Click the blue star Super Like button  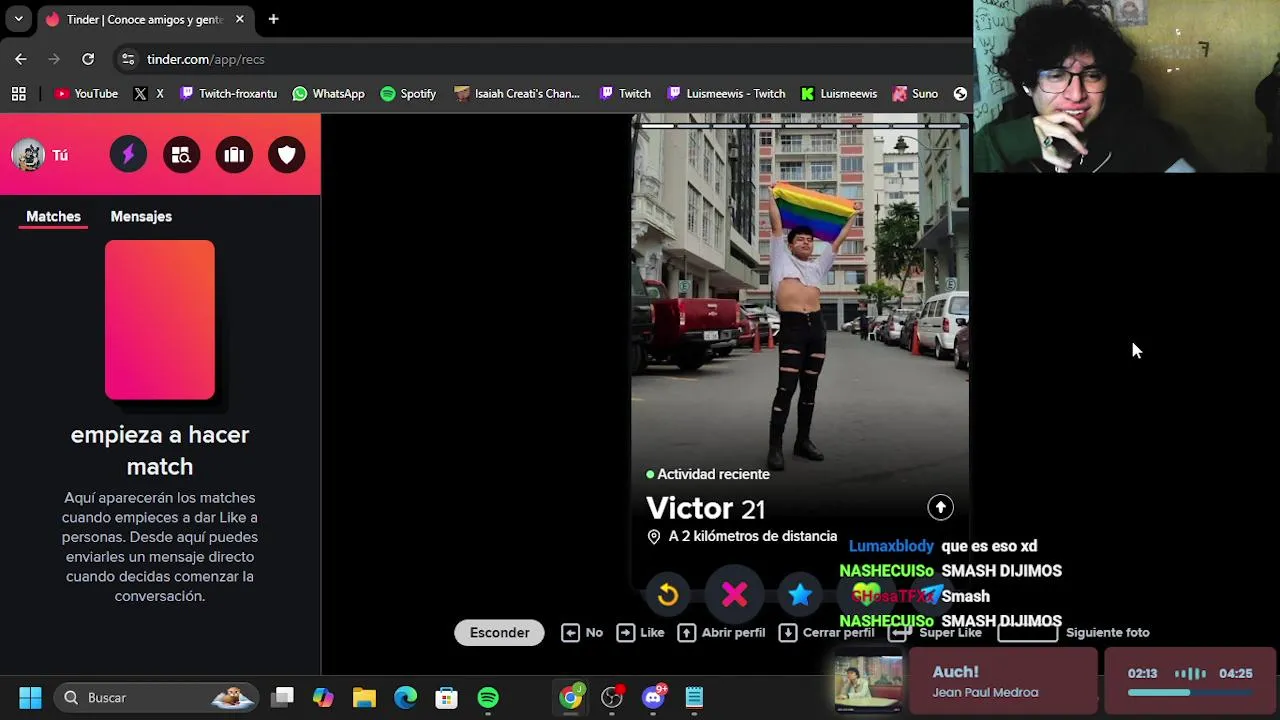tap(800, 596)
